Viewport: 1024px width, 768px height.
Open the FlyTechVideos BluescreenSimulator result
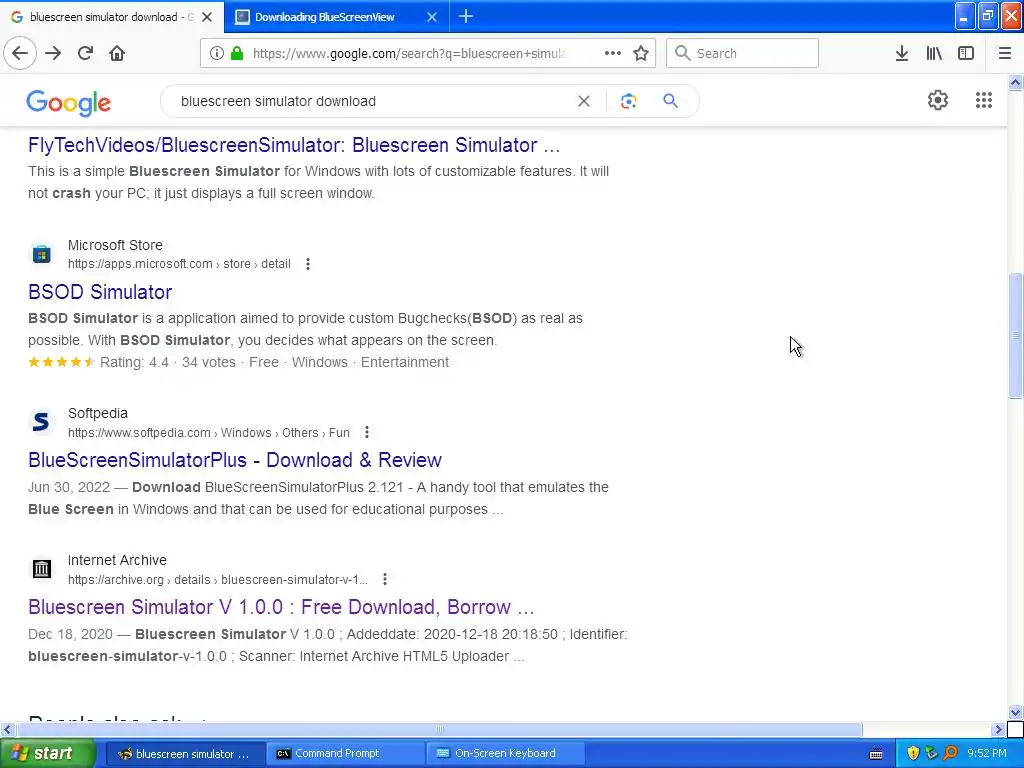point(294,145)
